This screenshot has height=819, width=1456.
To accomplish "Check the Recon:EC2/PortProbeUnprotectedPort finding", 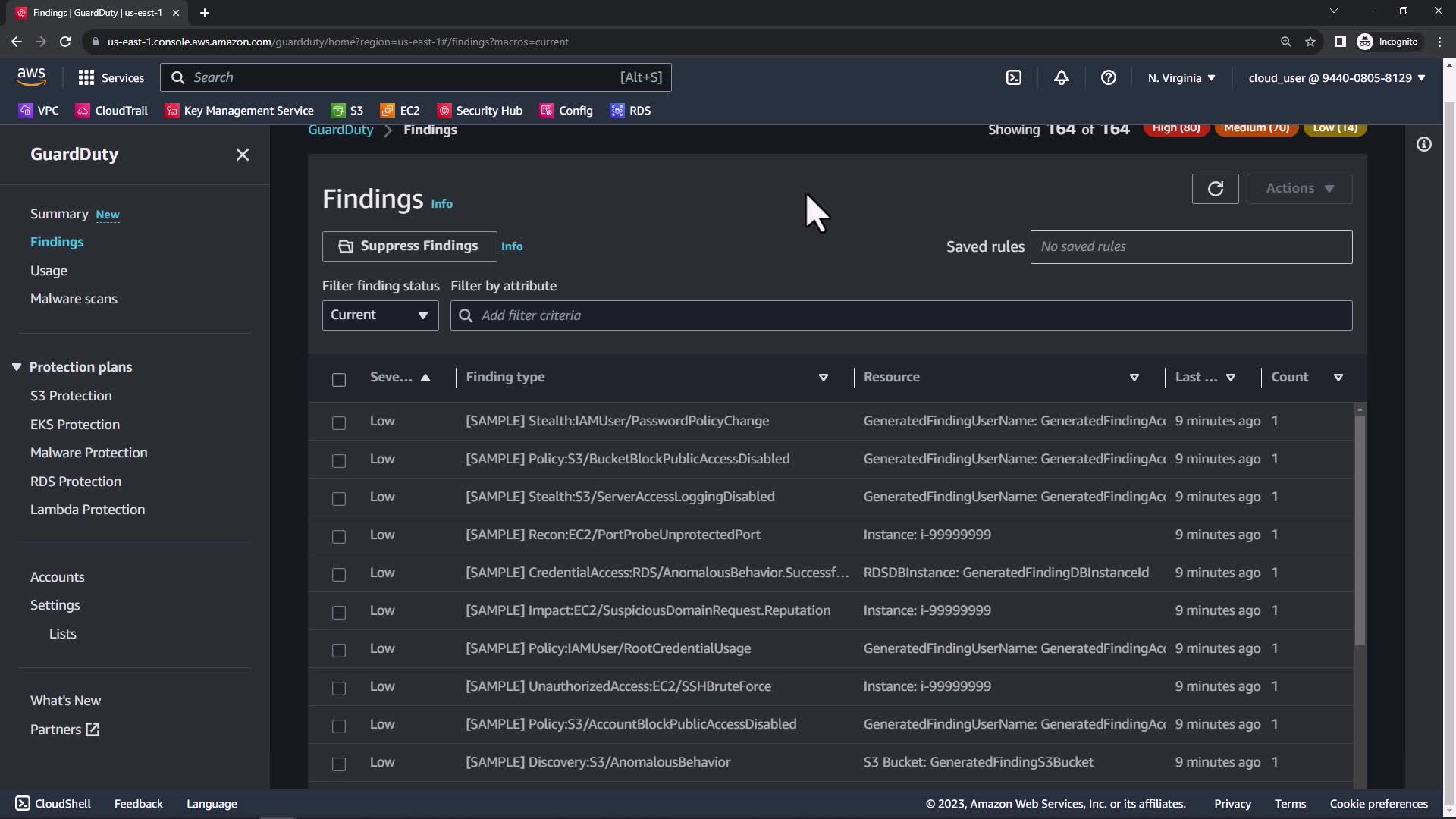I will [339, 536].
